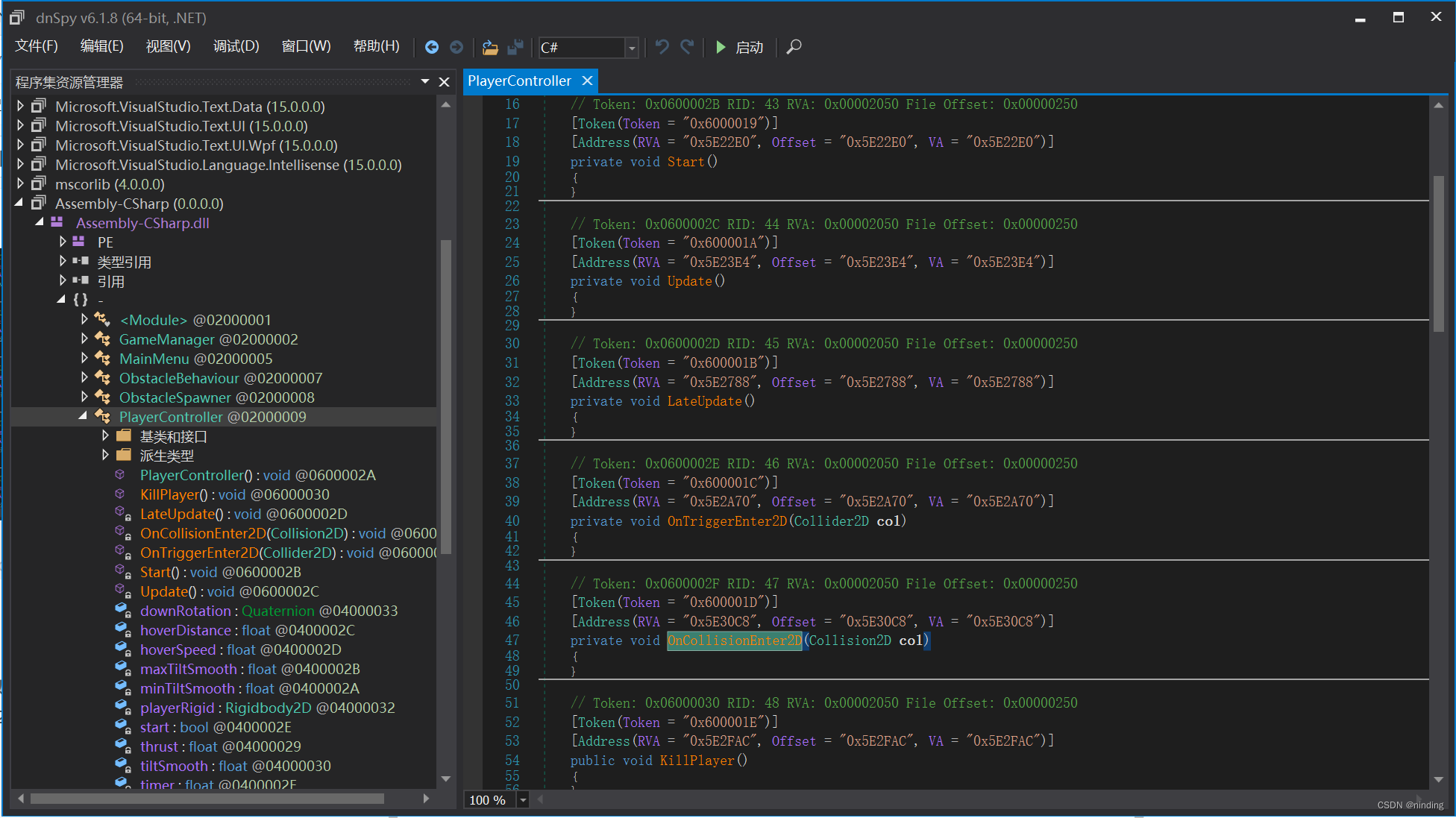The width and height of the screenshot is (1456, 818).
Task: Open the 调试(D) menu
Action: (x=236, y=46)
